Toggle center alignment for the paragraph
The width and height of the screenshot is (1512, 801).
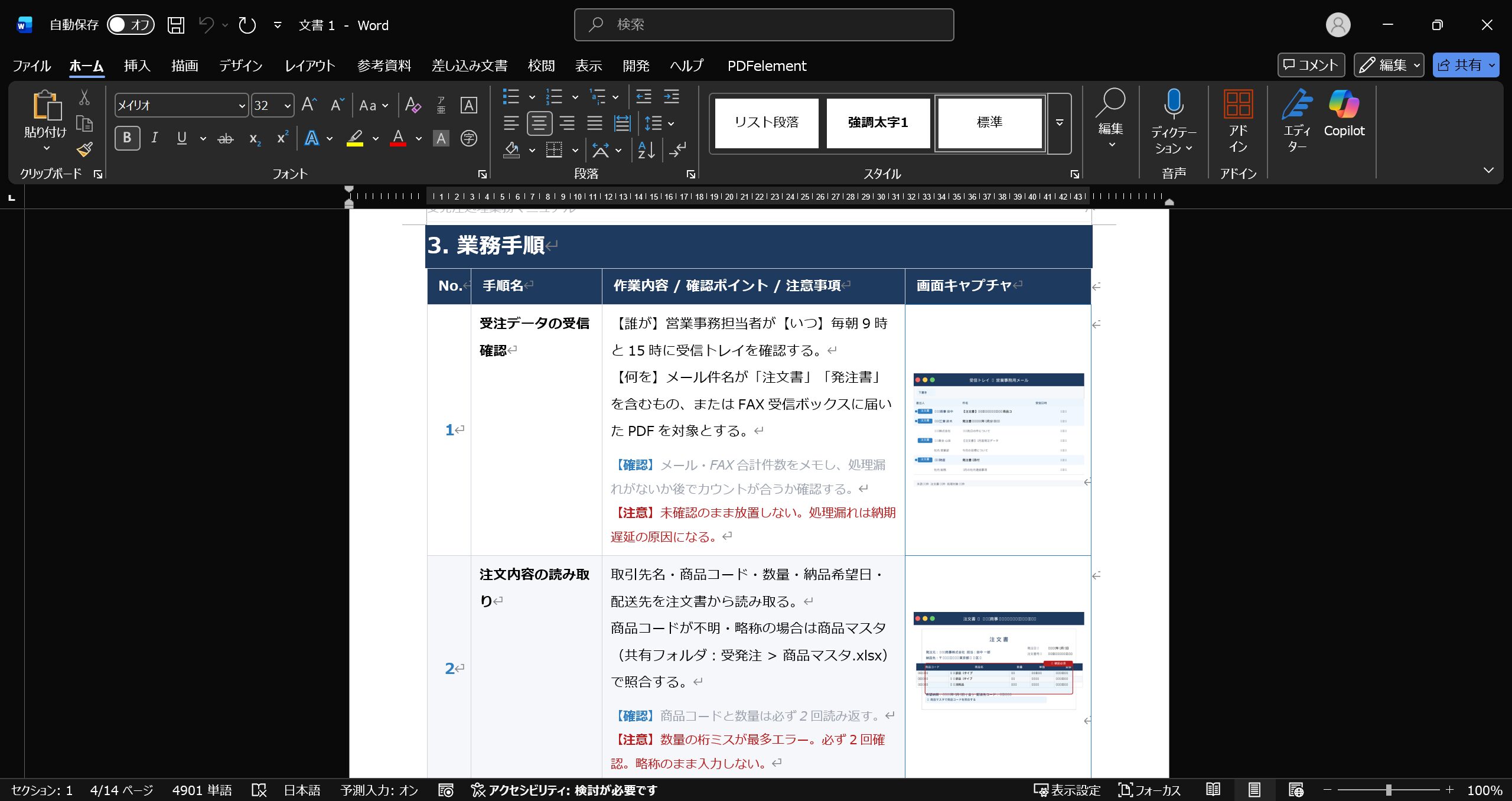[x=539, y=123]
